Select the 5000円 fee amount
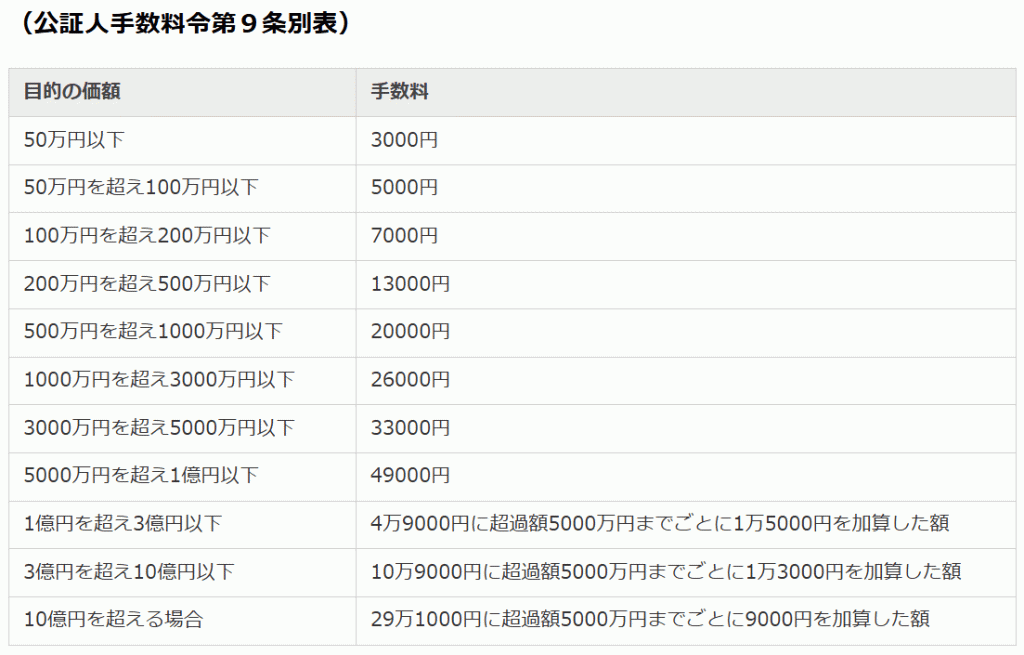The image size is (1024, 655). (398, 188)
